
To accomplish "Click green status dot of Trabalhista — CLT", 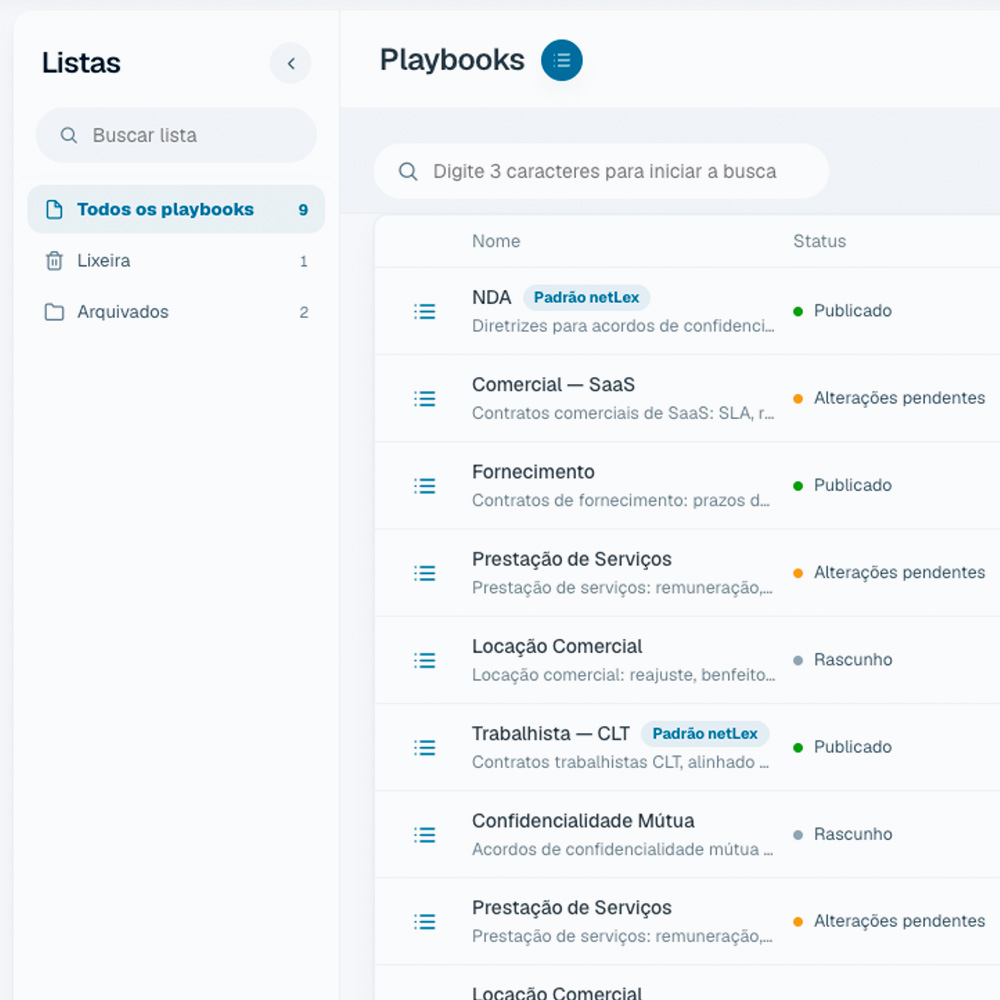I will pos(798,747).
